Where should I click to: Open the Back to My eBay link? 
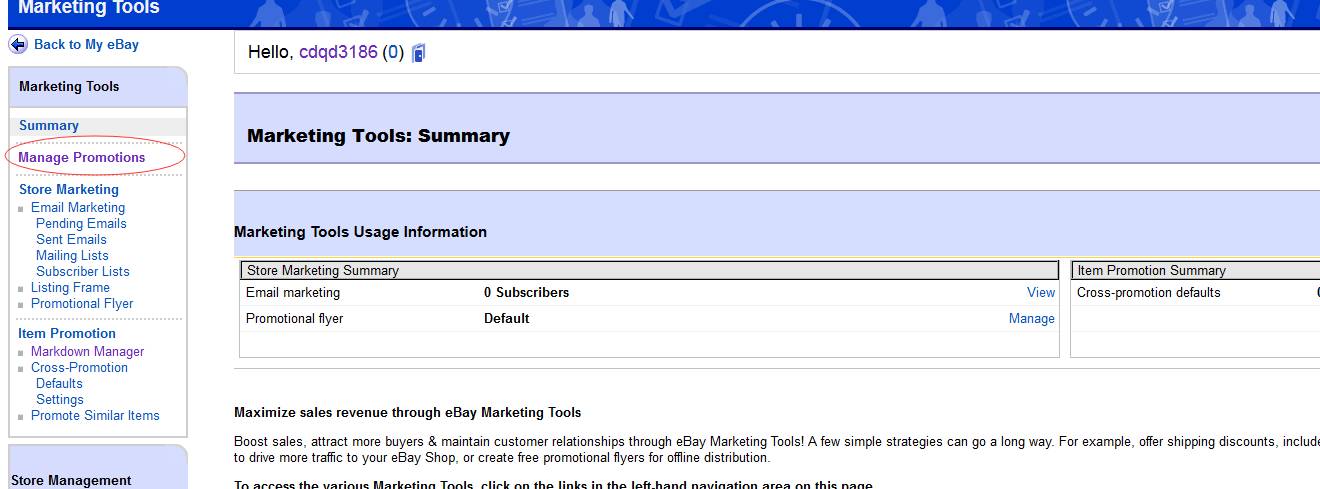(86, 44)
